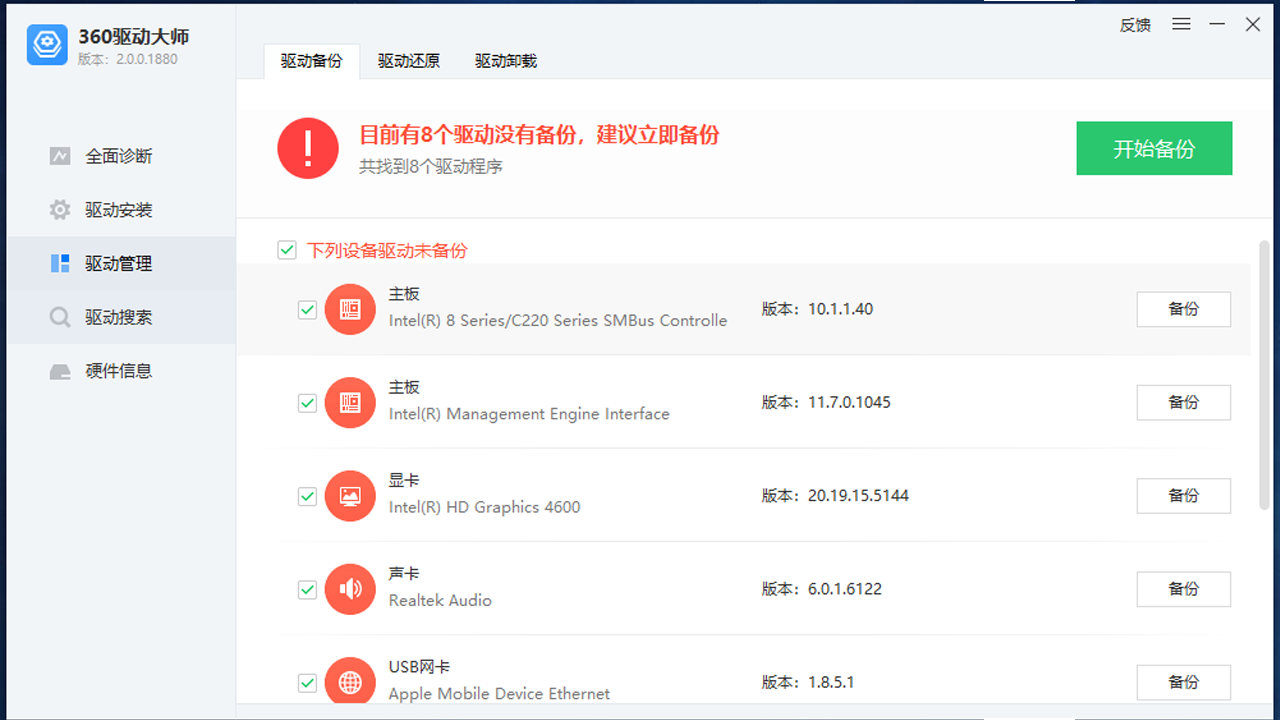Uncheck Intel Management Engine Interface driver
This screenshot has width=1280, height=720.
307,403
